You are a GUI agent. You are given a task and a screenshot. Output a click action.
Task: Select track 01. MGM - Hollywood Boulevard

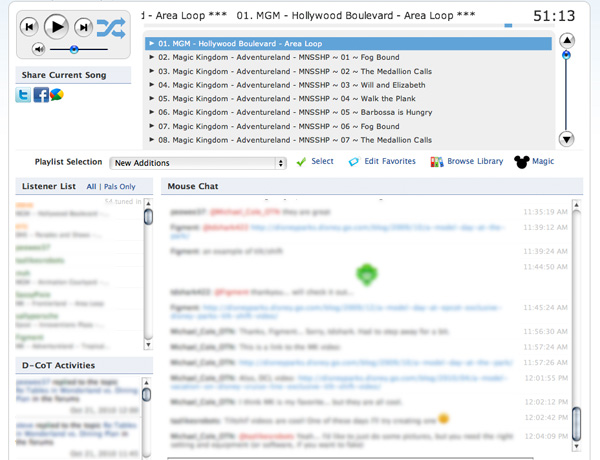tap(348, 44)
